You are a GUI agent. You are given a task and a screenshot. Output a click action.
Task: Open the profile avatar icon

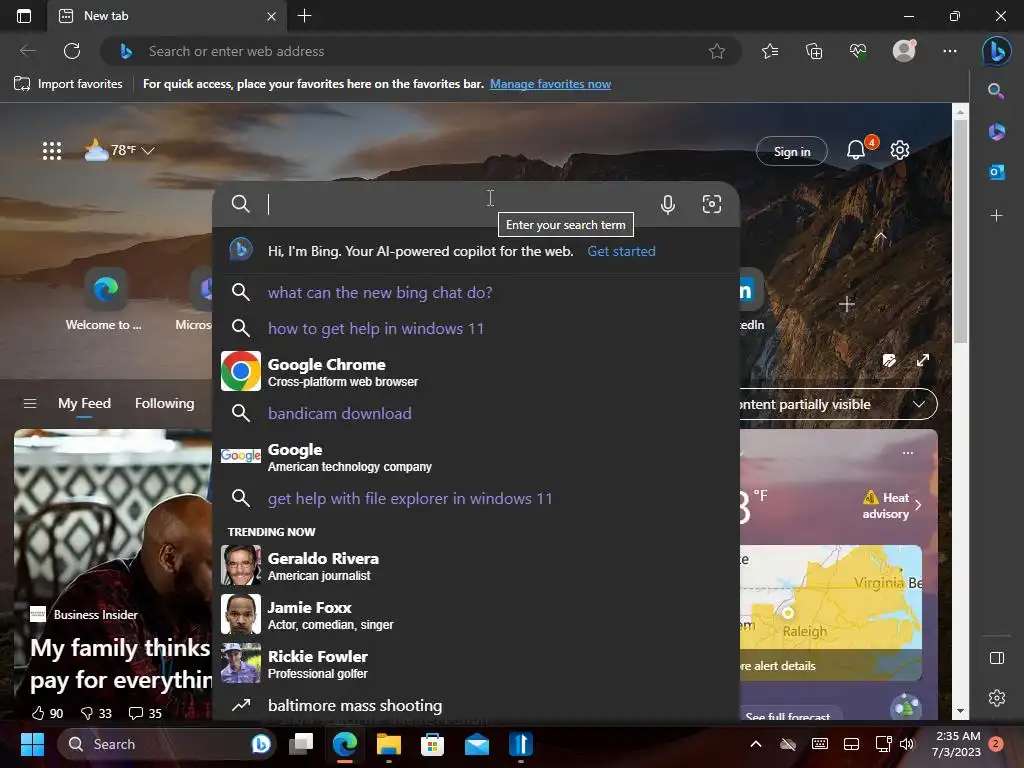click(904, 51)
